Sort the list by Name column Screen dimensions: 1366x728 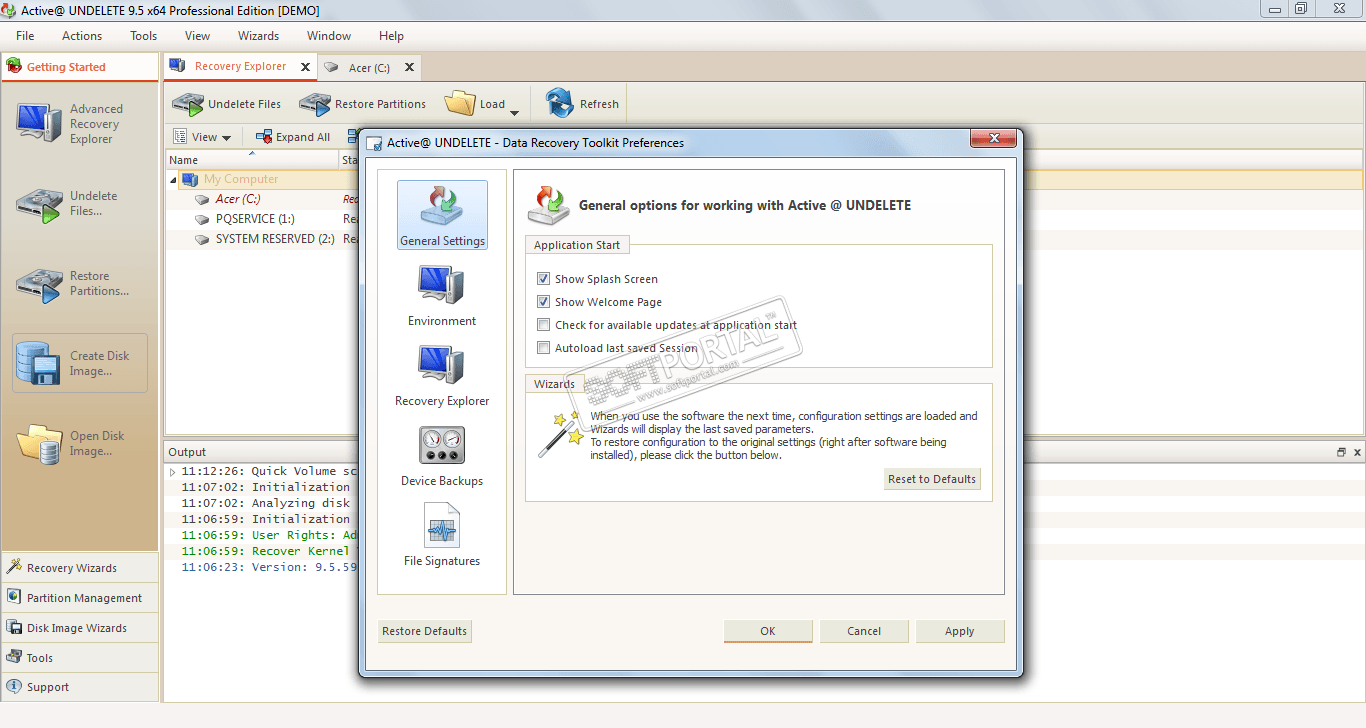252,160
